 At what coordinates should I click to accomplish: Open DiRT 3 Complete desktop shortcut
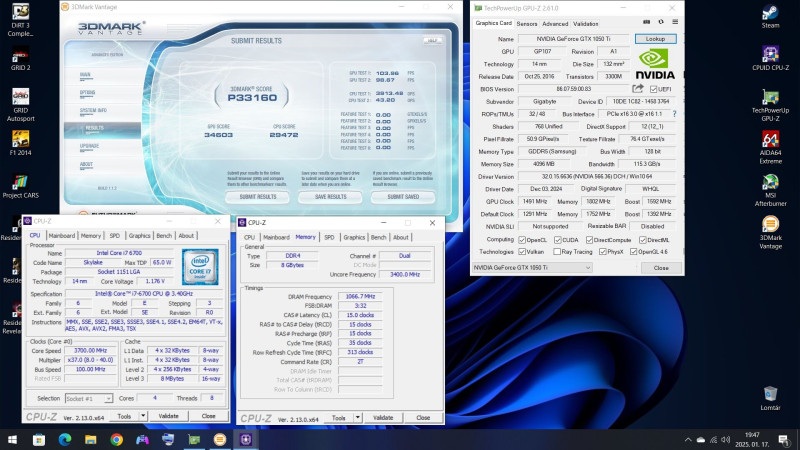(20, 20)
